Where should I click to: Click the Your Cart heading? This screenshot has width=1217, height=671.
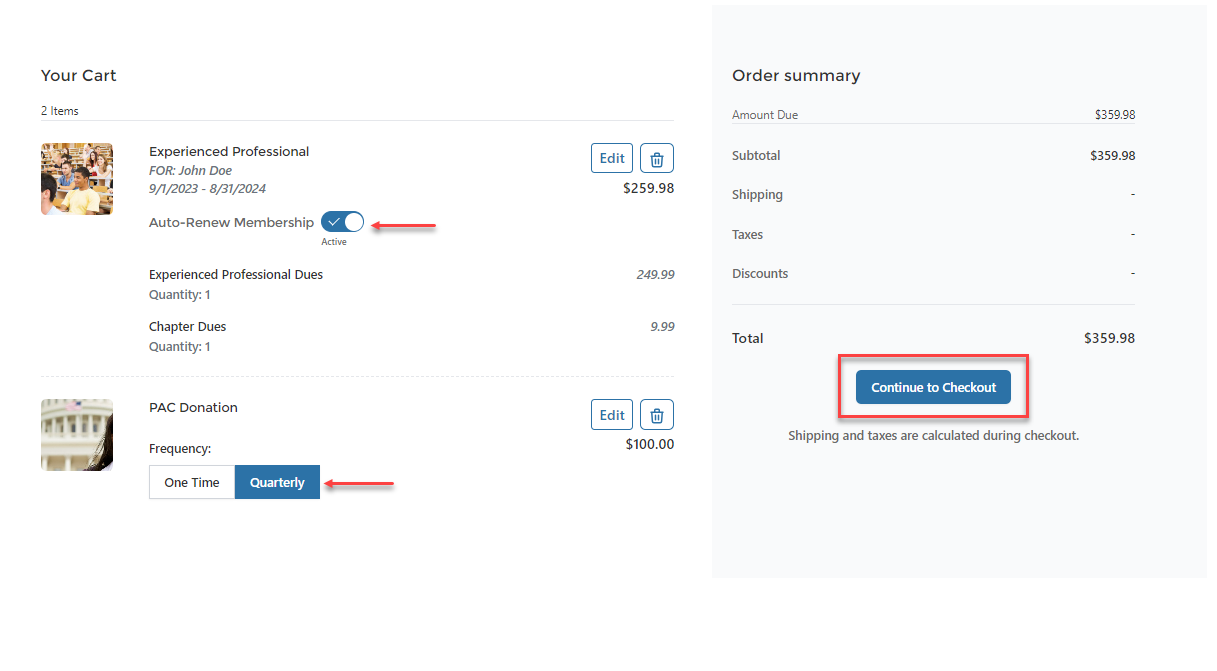[79, 76]
